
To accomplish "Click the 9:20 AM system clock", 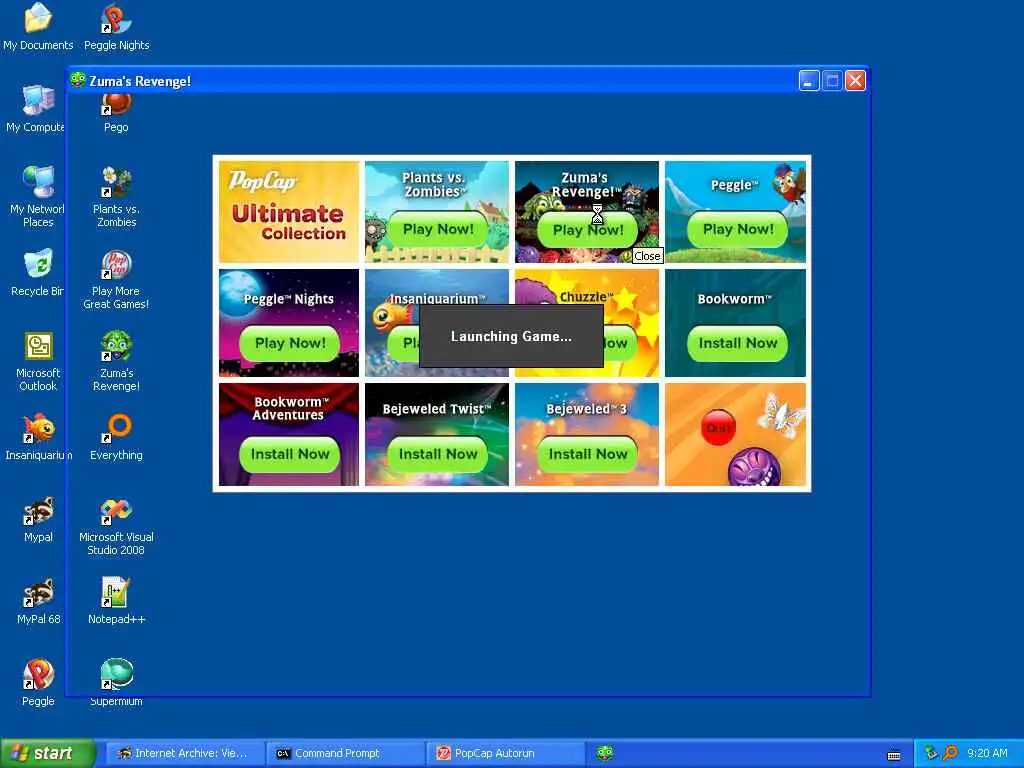I will click(987, 754).
